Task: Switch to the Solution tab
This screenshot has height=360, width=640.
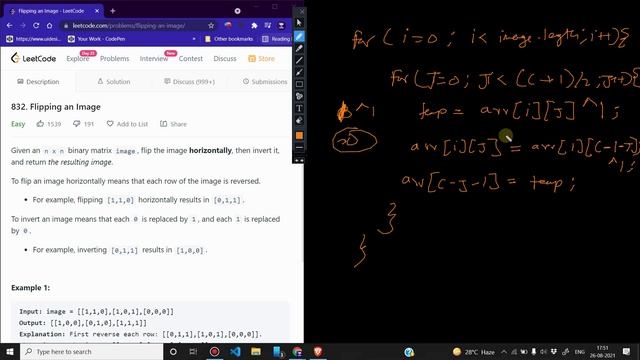Action: [x=113, y=82]
